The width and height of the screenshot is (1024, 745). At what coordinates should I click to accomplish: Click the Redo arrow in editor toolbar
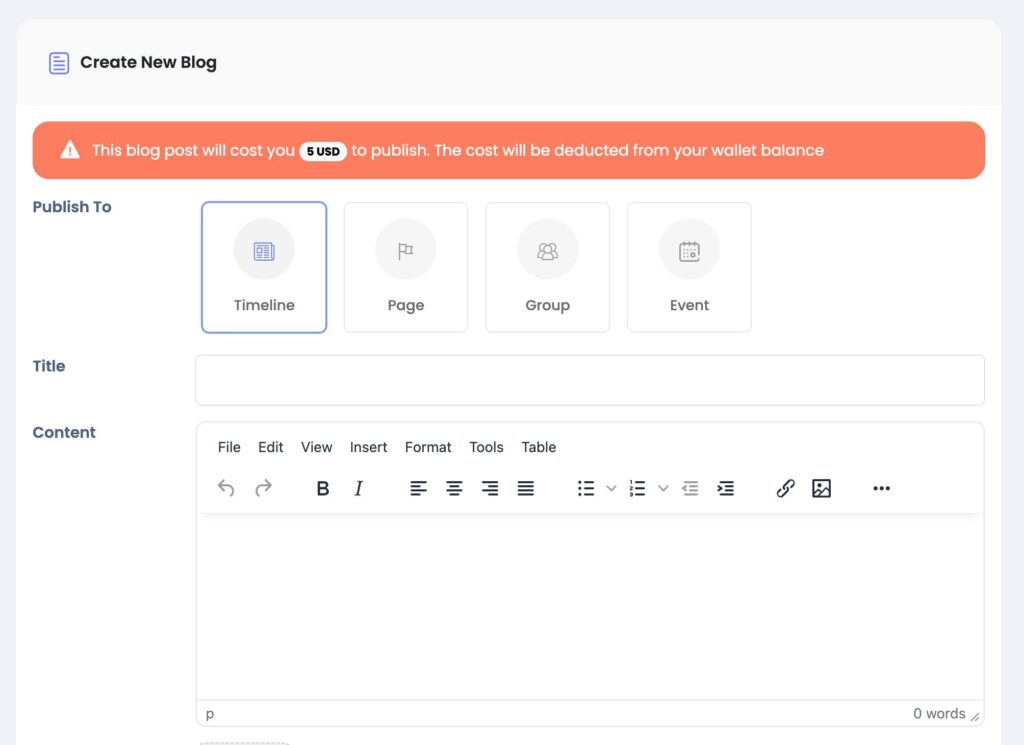point(263,488)
